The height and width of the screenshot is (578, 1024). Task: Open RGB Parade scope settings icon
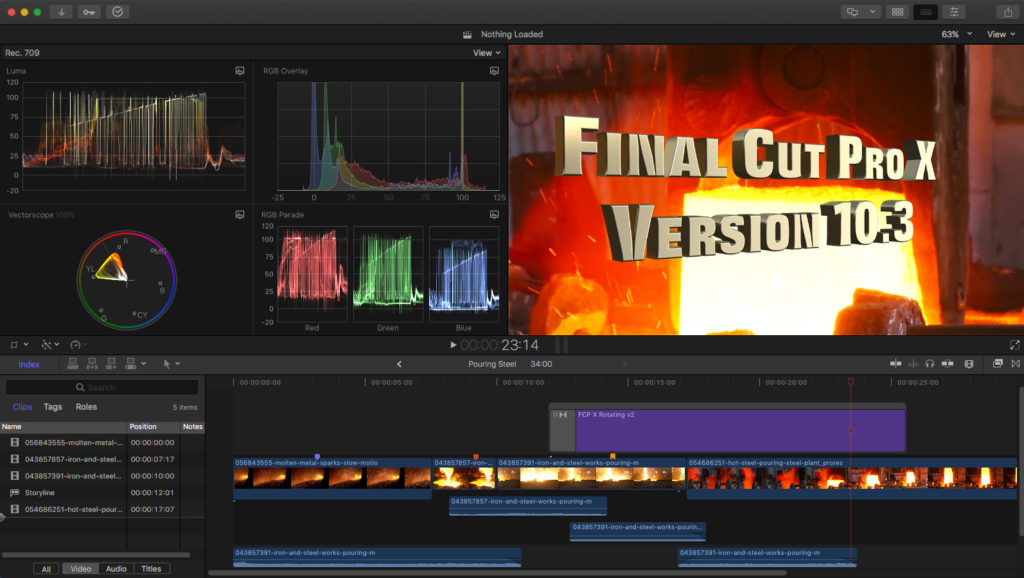(x=494, y=214)
